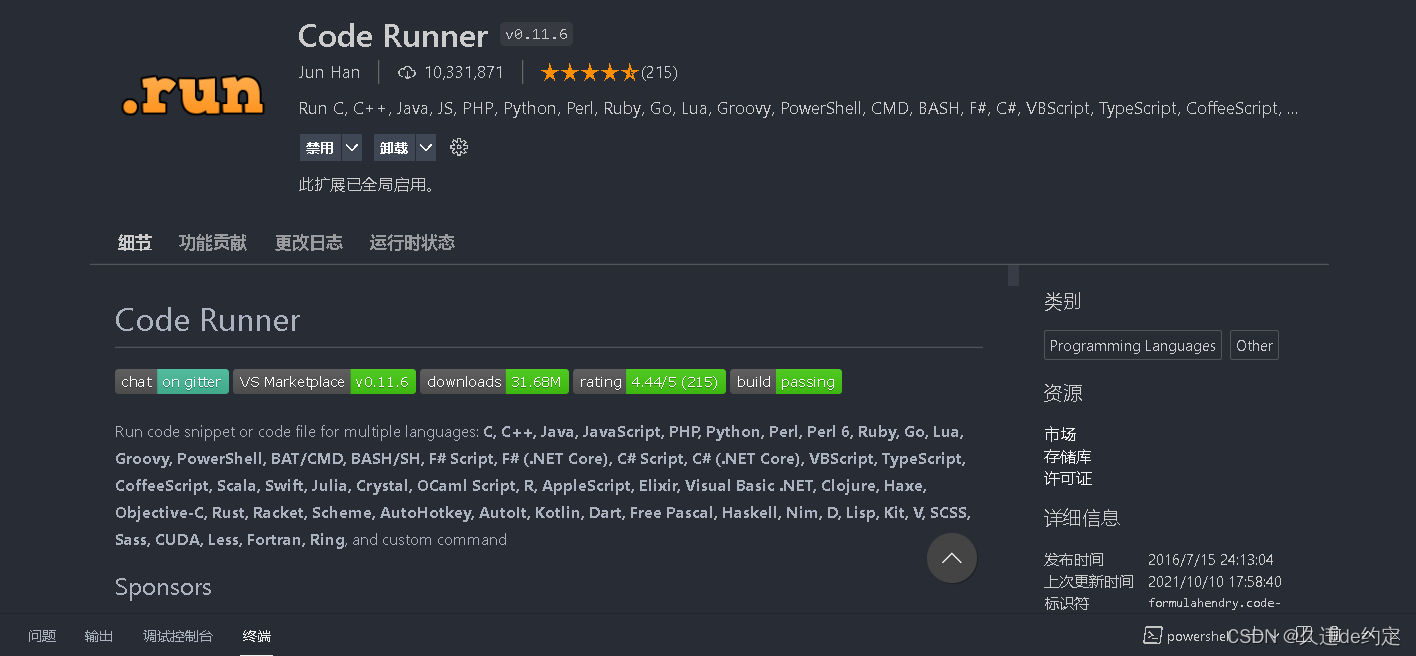Click the 标识符 label
This screenshot has width=1416, height=656.
pyautogui.click(x=1066, y=603)
